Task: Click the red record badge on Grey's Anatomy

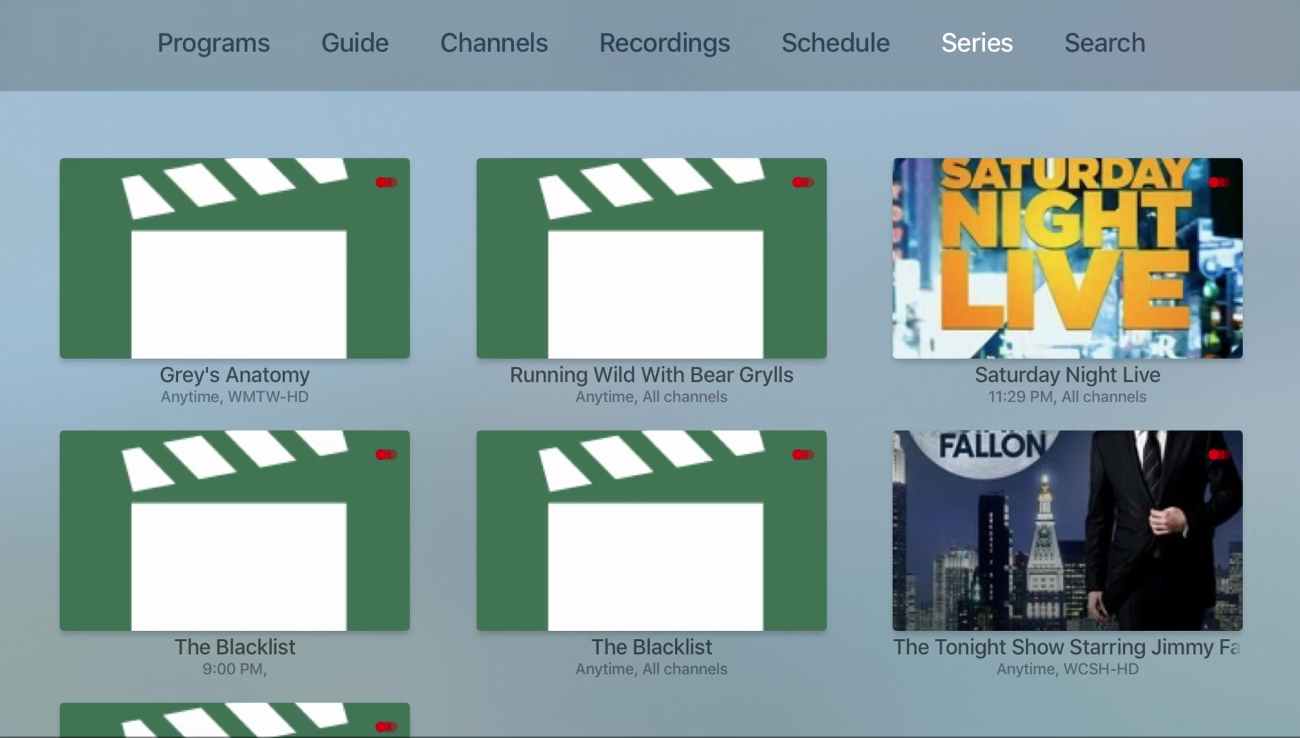Action: click(386, 182)
